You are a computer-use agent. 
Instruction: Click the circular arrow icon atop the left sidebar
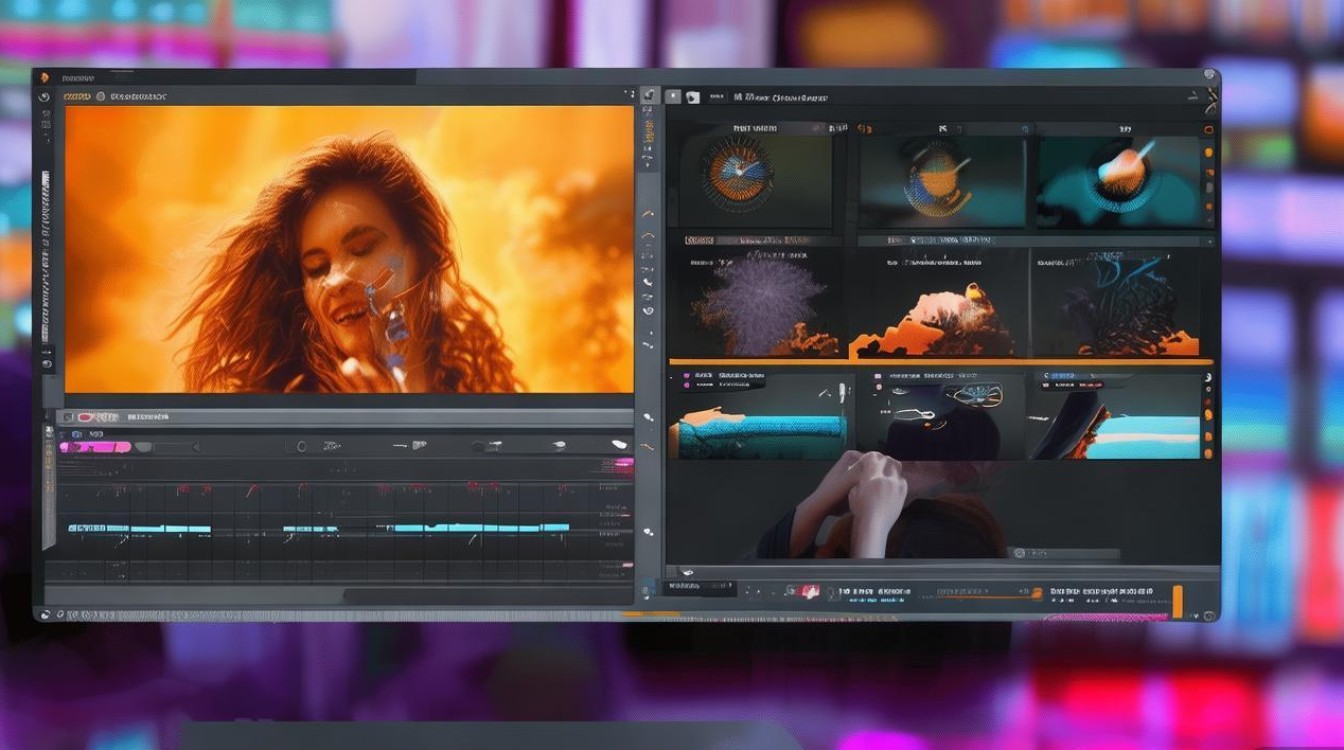pyautogui.click(x=44, y=97)
